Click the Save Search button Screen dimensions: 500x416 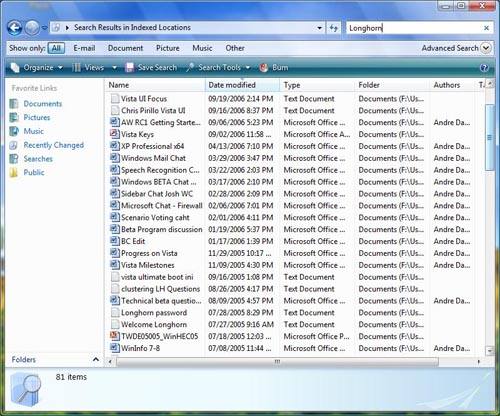[x=151, y=68]
